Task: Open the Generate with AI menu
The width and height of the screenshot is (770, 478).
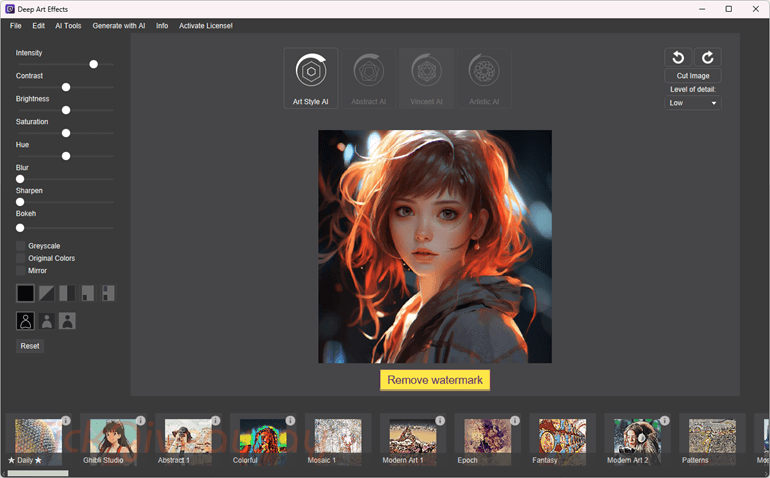Action: [119, 26]
